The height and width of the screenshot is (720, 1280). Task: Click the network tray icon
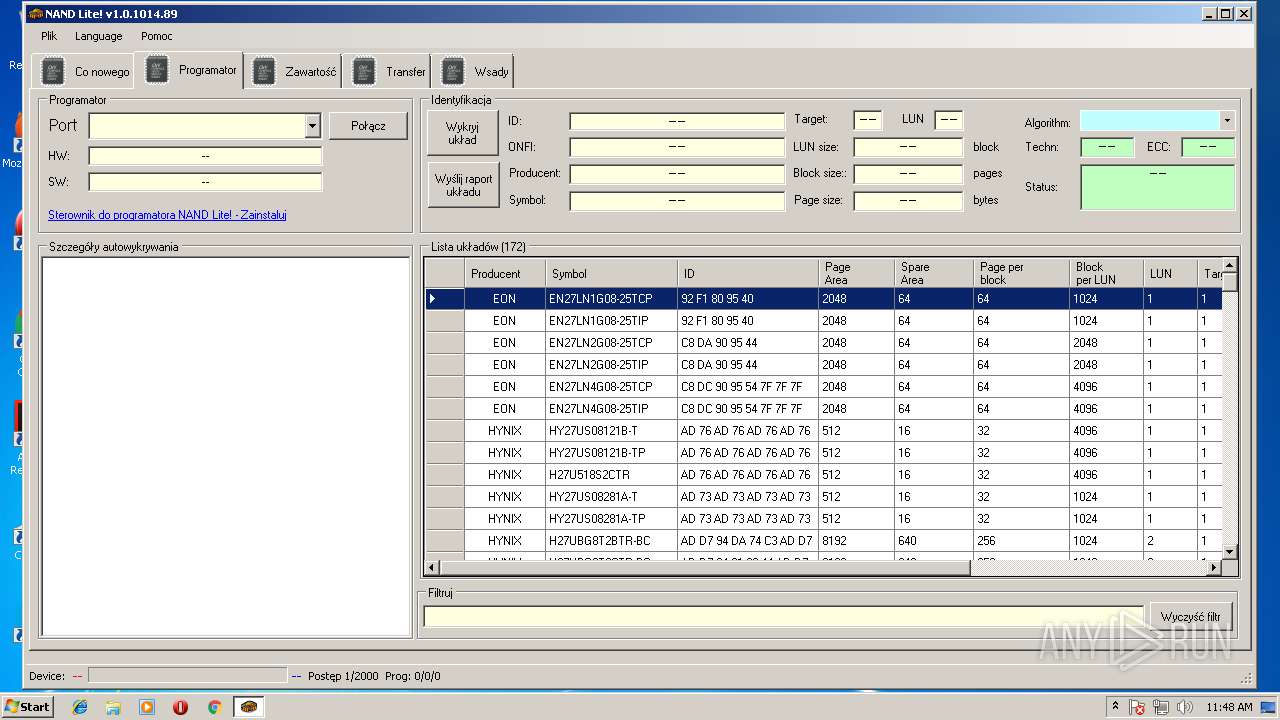tap(1161, 707)
